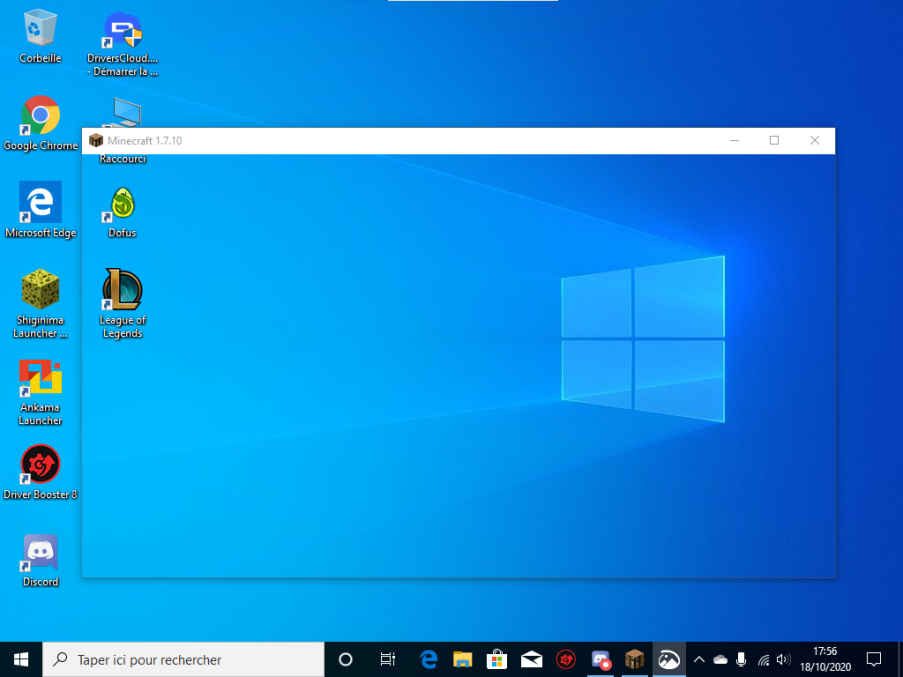Select the DriversCloud desktop shortcut

[x=123, y=44]
